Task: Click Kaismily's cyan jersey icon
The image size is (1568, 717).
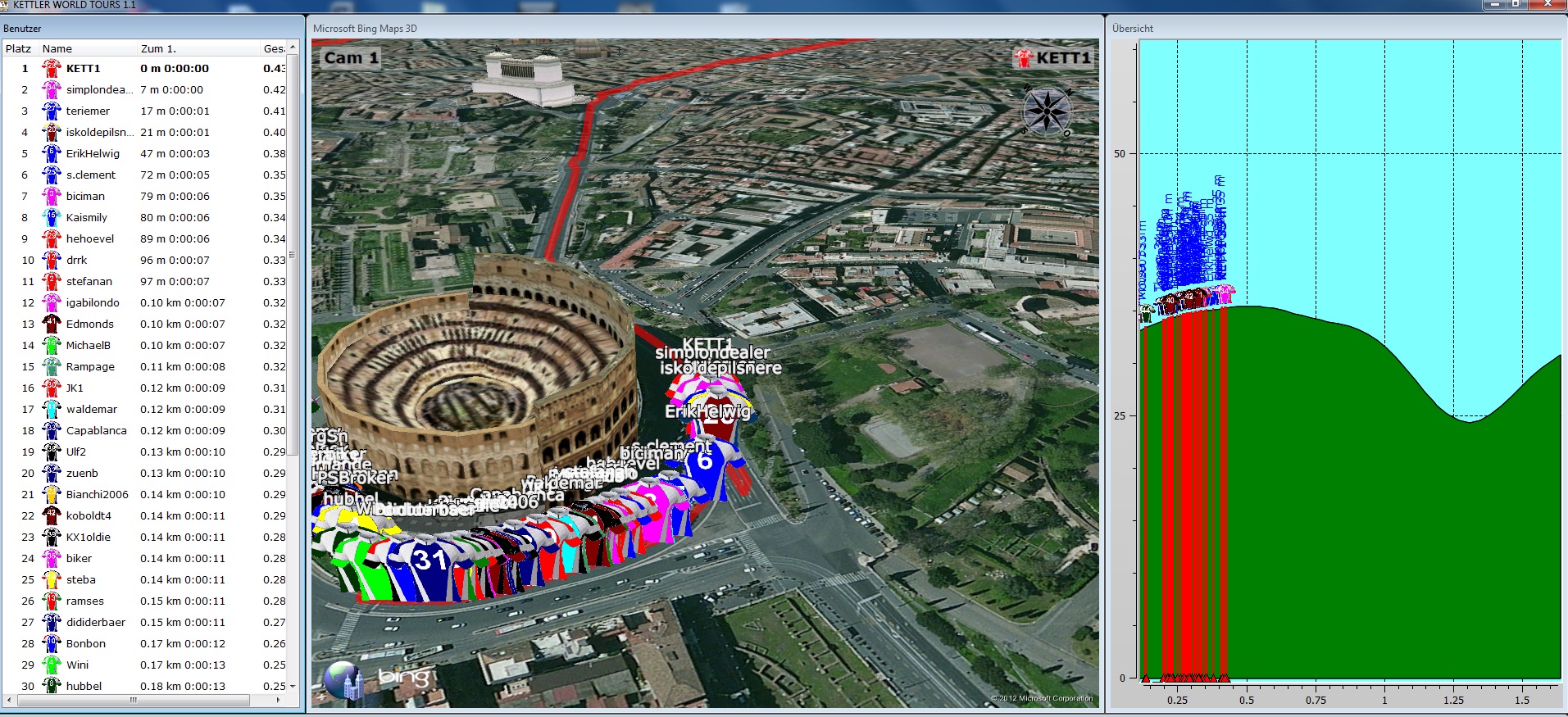Action: coord(52,218)
